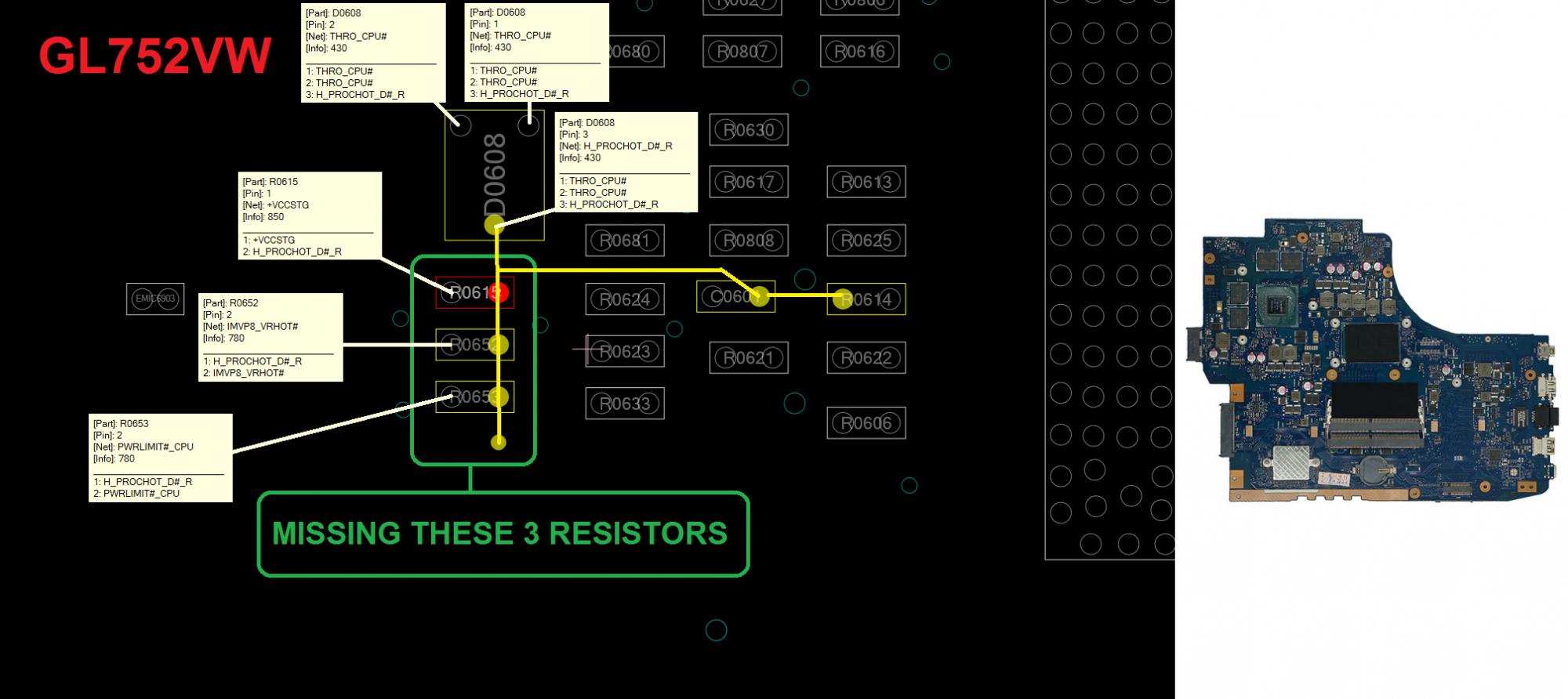Click the red highlighted pin of R0615
Viewport: 1568px width, 699px height.
[x=498, y=293]
